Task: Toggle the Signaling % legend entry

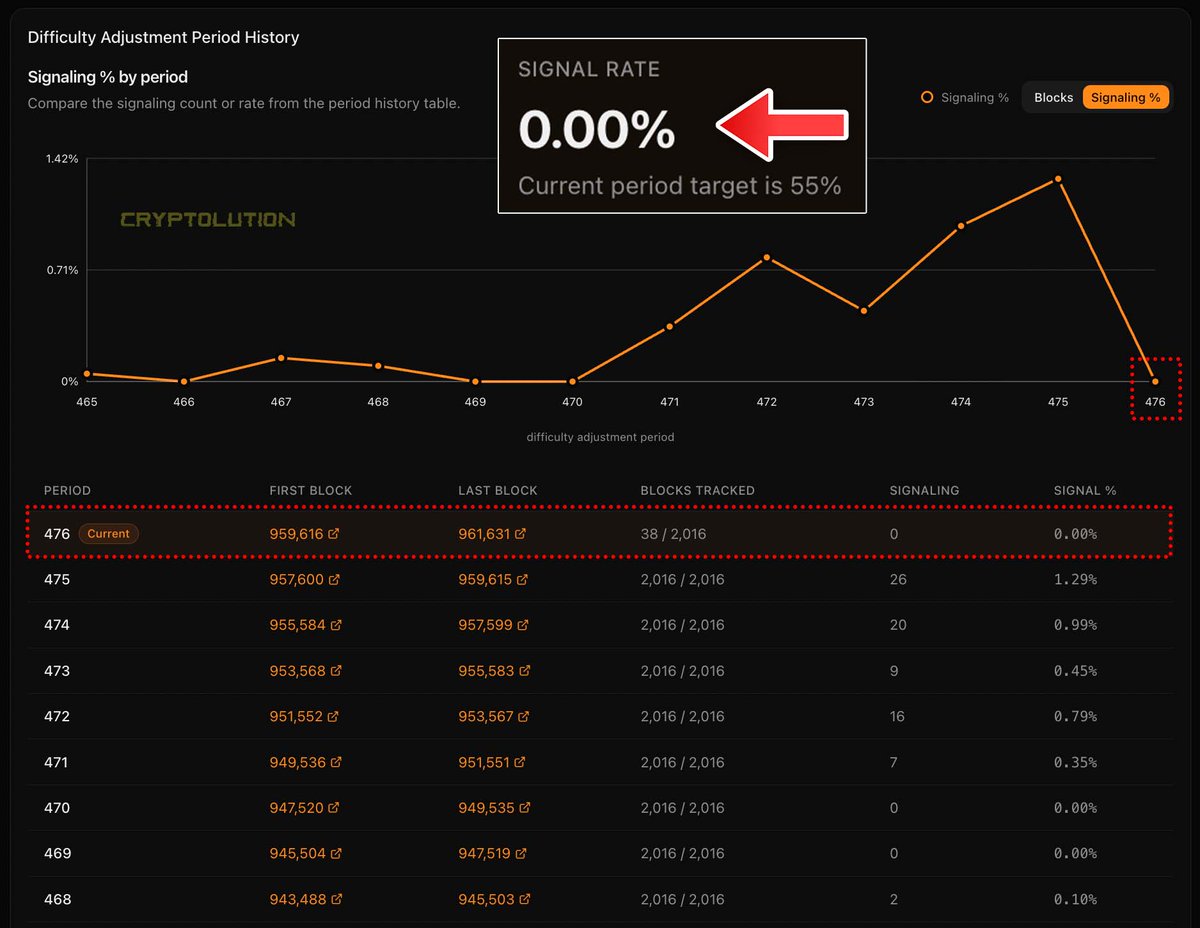Action: [965, 98]
